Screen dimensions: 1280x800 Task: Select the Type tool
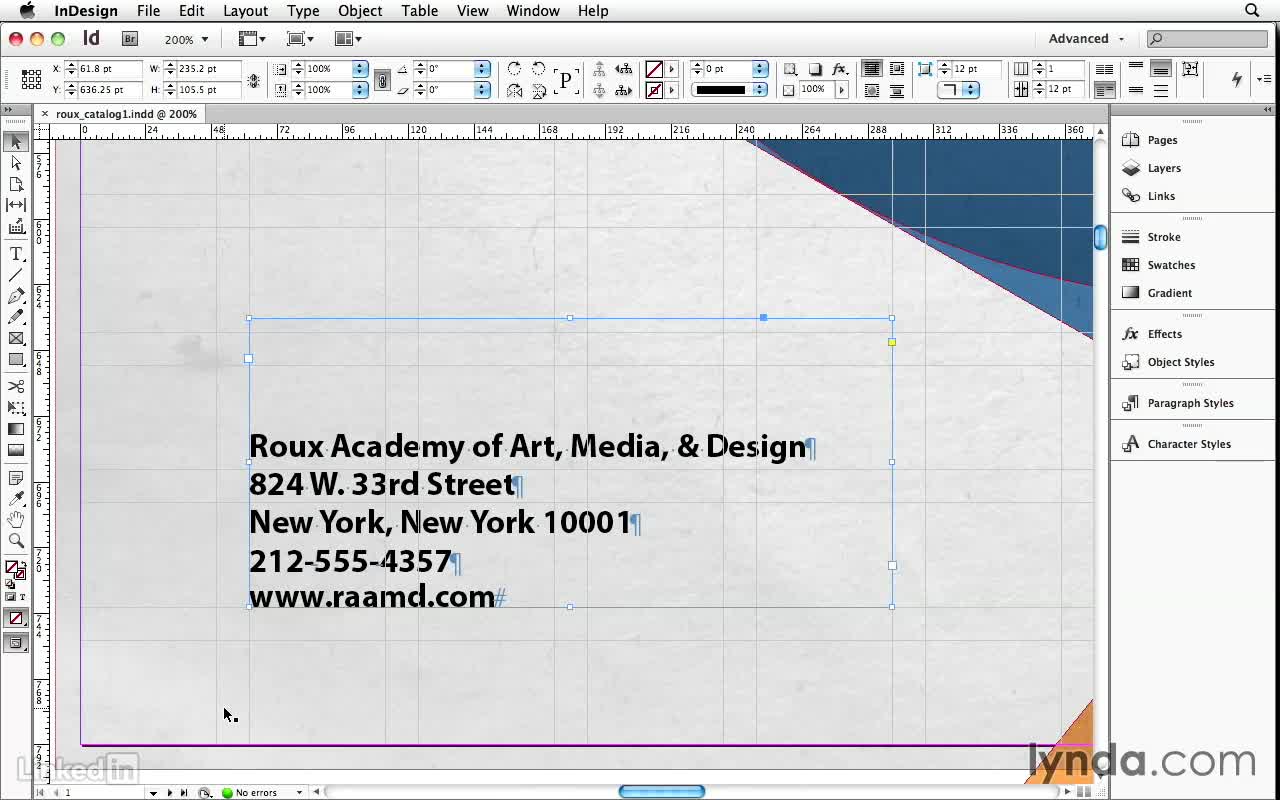point(16,254)
